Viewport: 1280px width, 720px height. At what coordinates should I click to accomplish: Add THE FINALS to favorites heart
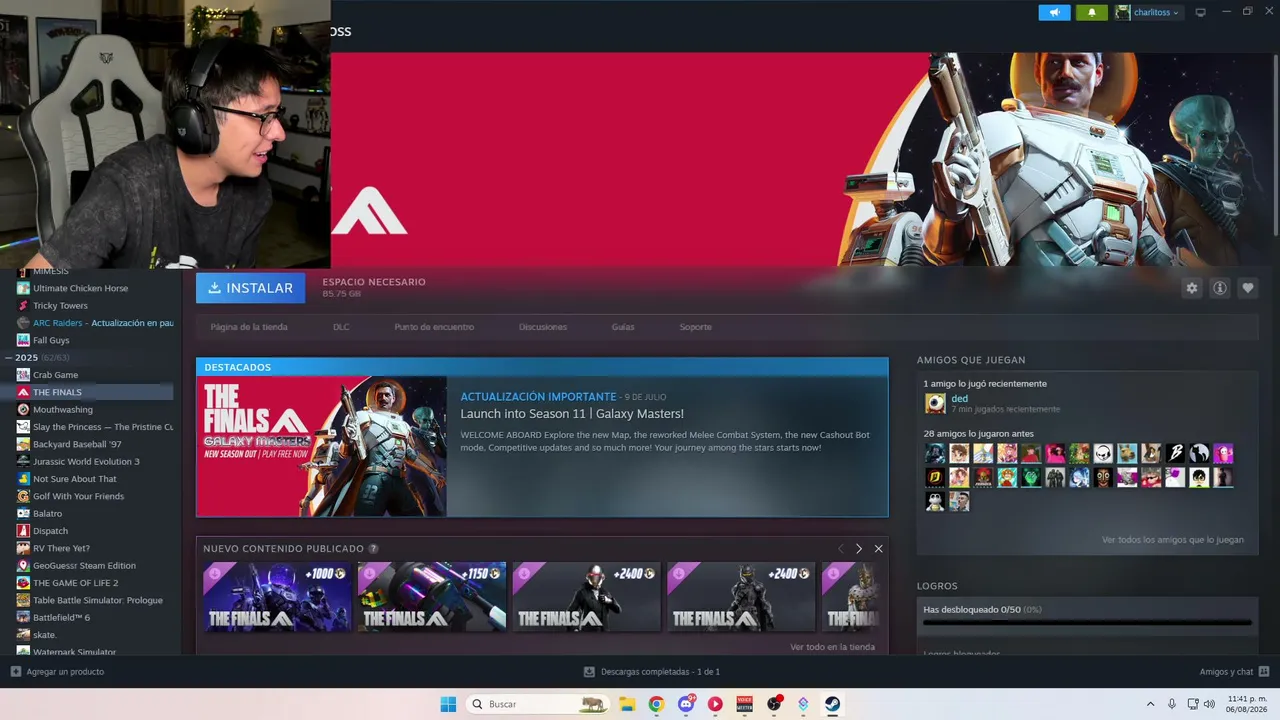1247,288
